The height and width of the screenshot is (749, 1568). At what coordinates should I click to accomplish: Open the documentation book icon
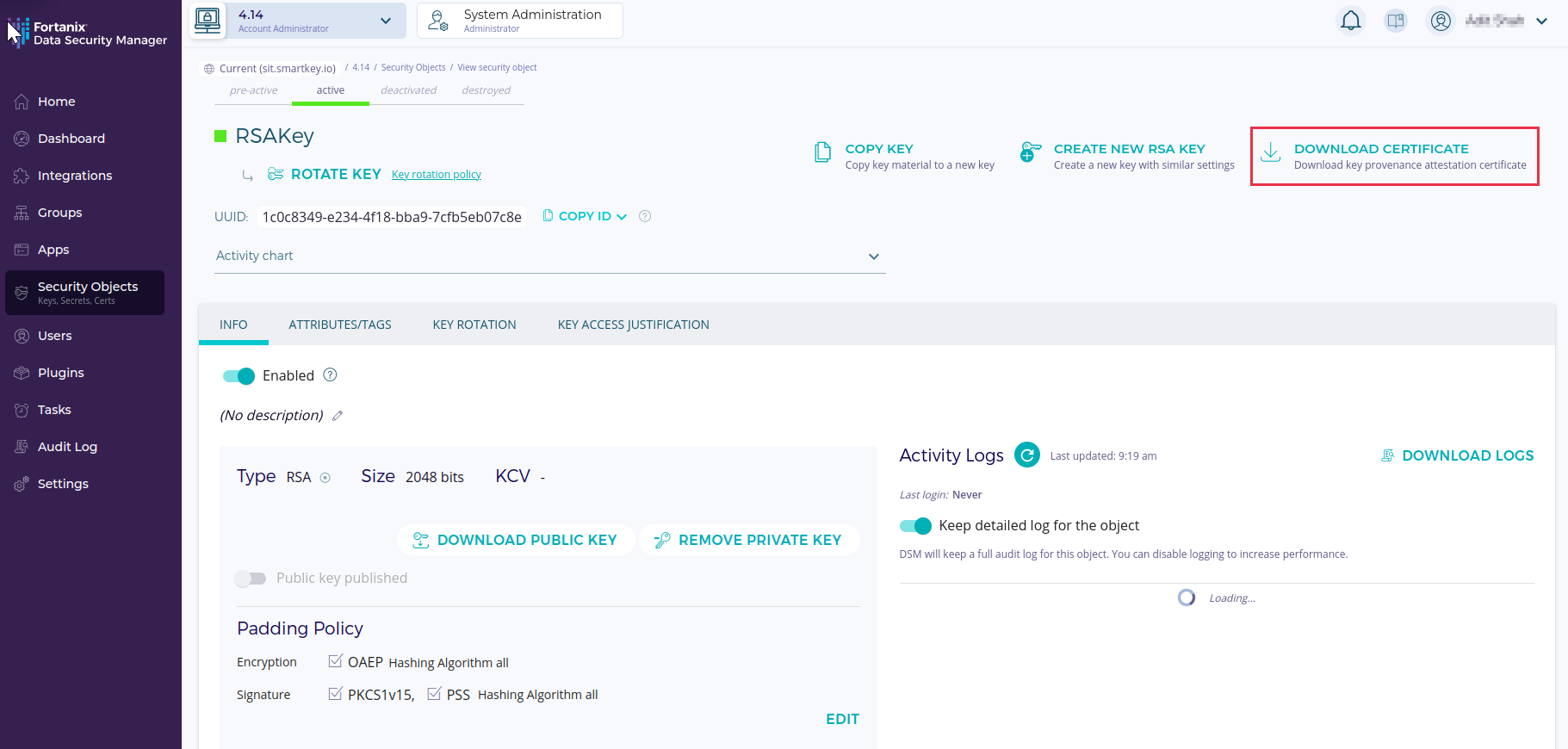click(x=1395, y=21)
